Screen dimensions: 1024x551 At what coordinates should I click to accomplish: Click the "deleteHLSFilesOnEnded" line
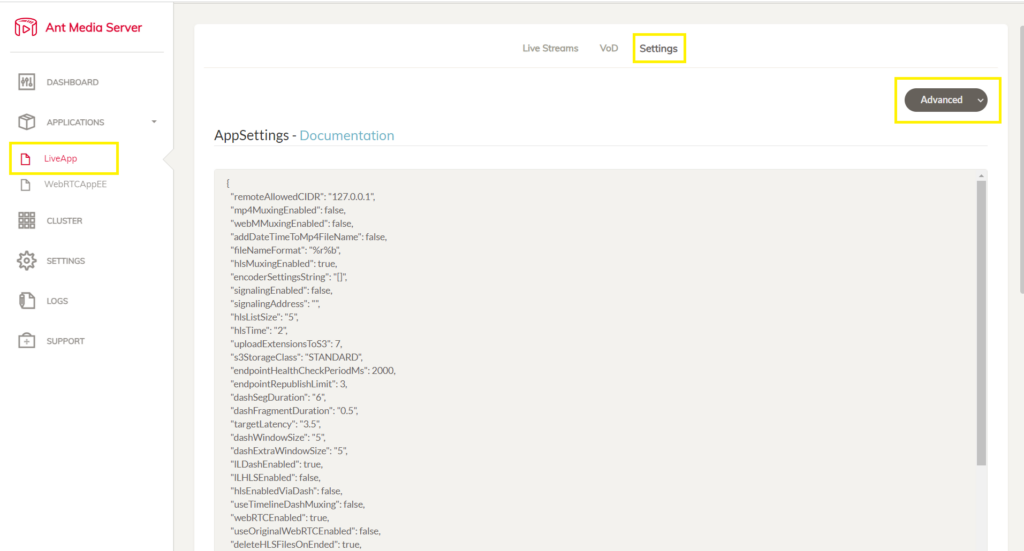click(x=296, y=544)
